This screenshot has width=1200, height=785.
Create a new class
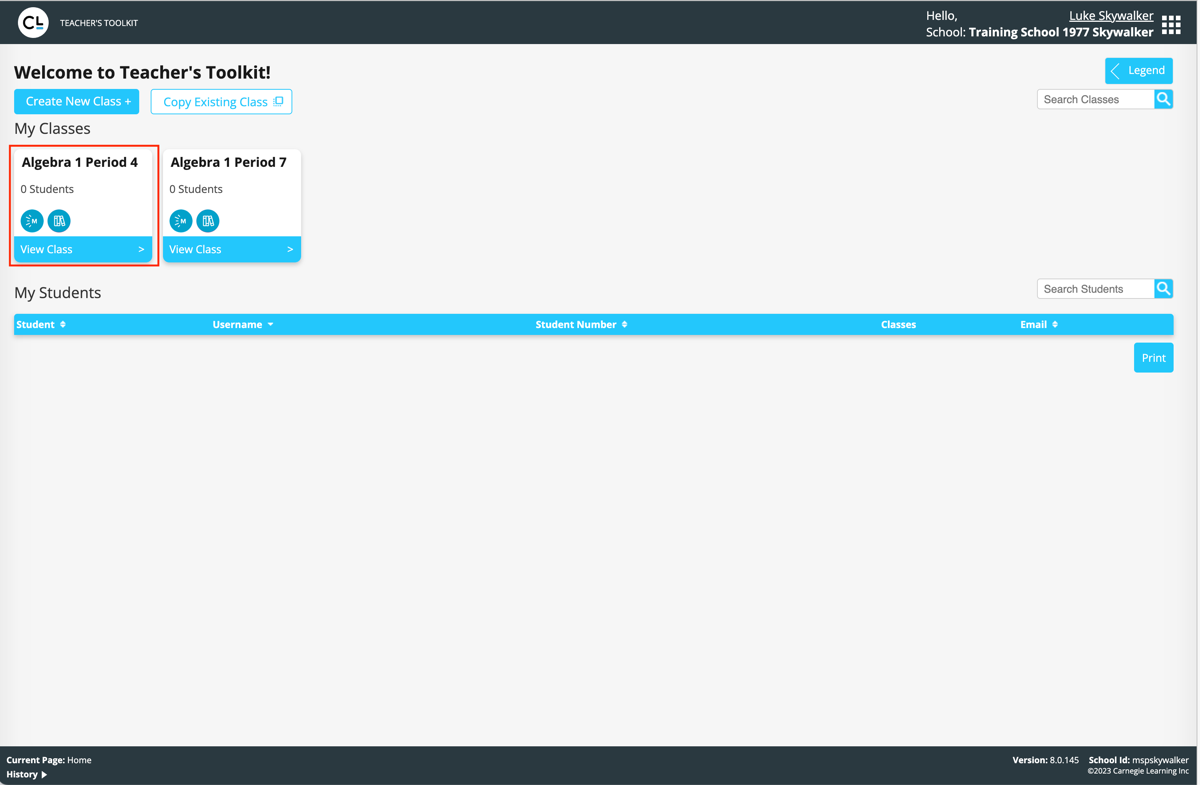click(77, 101)
